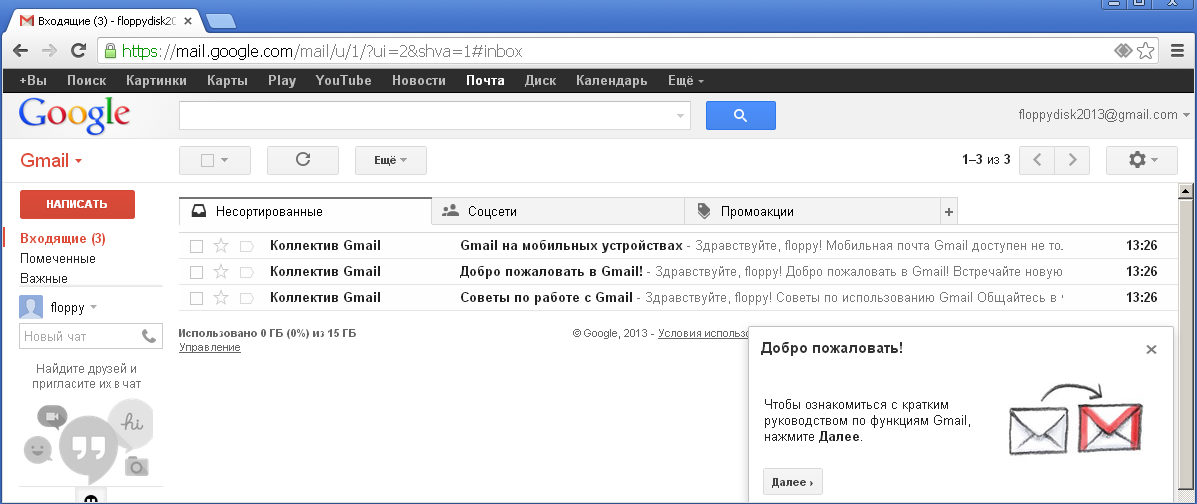
Task: Click the browser back arrow
Action: 21,51
